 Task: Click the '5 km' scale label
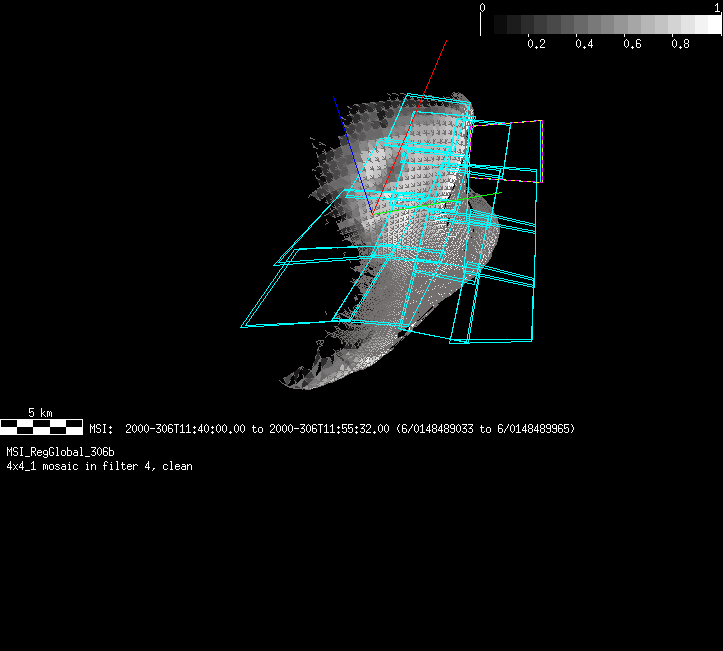[40, 413]
